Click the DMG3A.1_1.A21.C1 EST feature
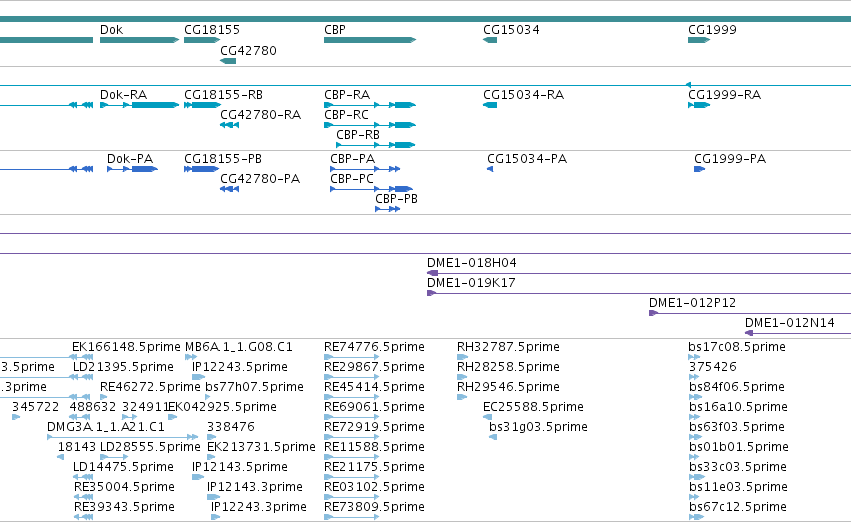This screenshot has height=522, width=851. tap(123, 437)
